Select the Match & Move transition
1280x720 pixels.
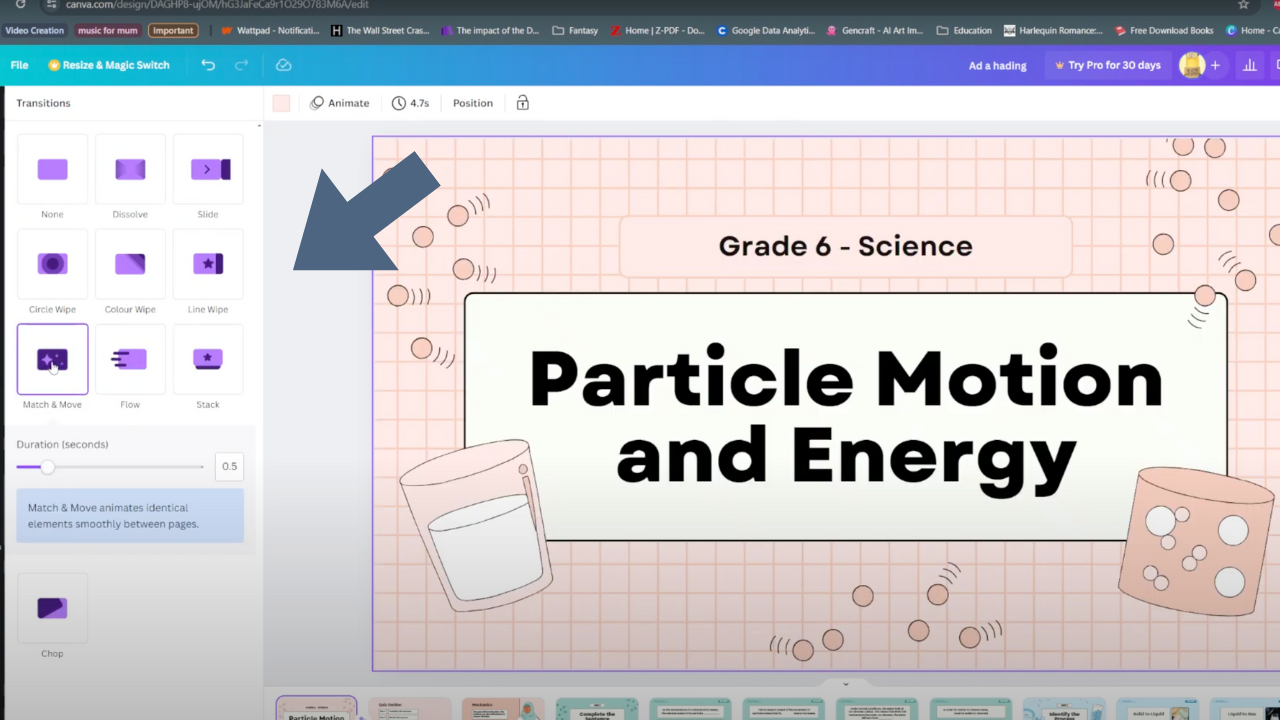[x=52, y=359]
